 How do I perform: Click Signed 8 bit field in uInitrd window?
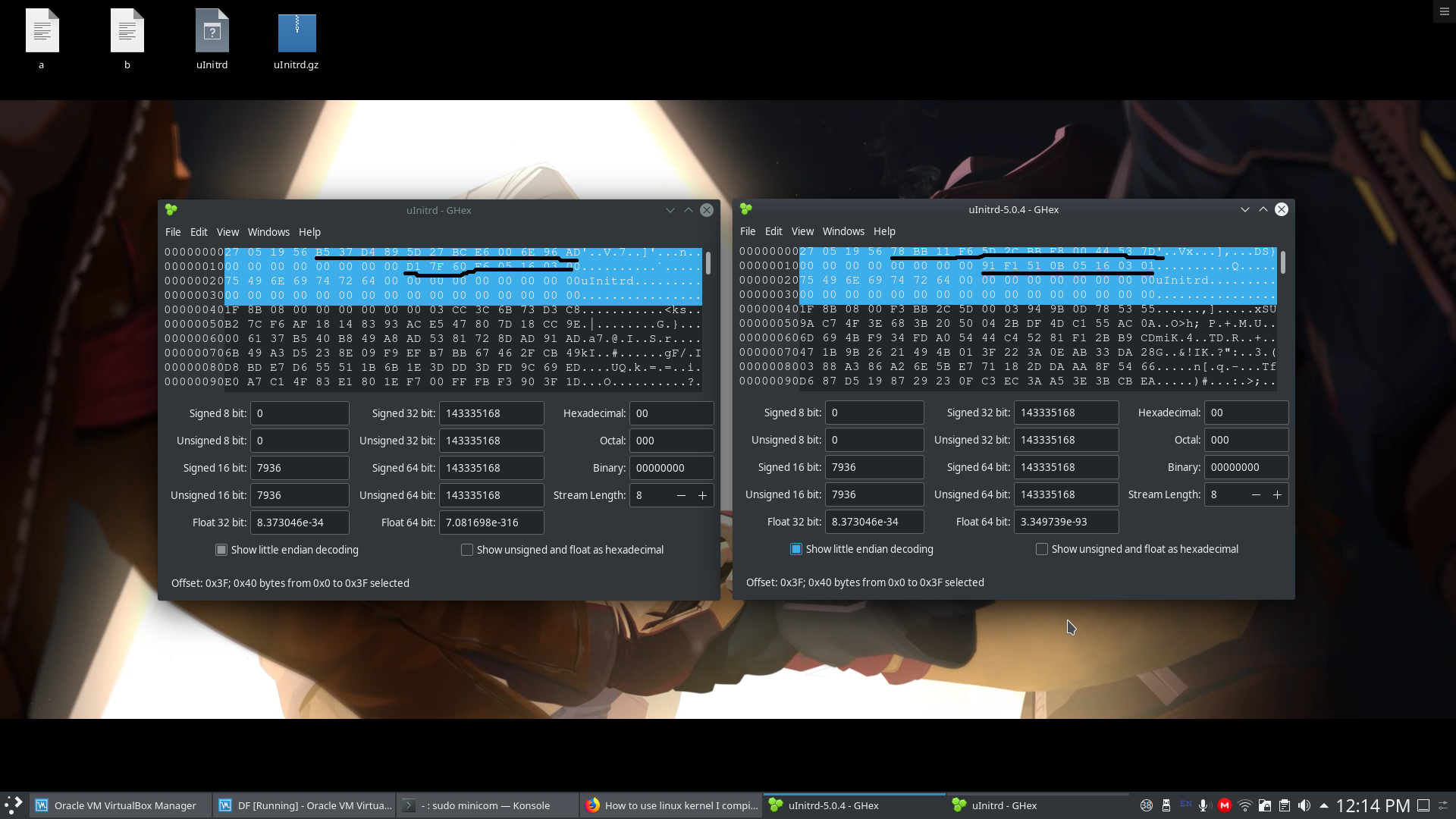[x=300, y=413]
